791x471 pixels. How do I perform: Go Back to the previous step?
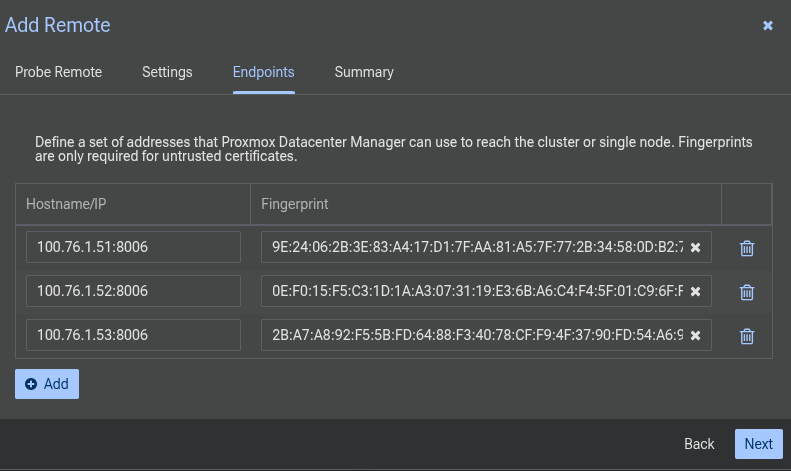click(x=699, y=444)
